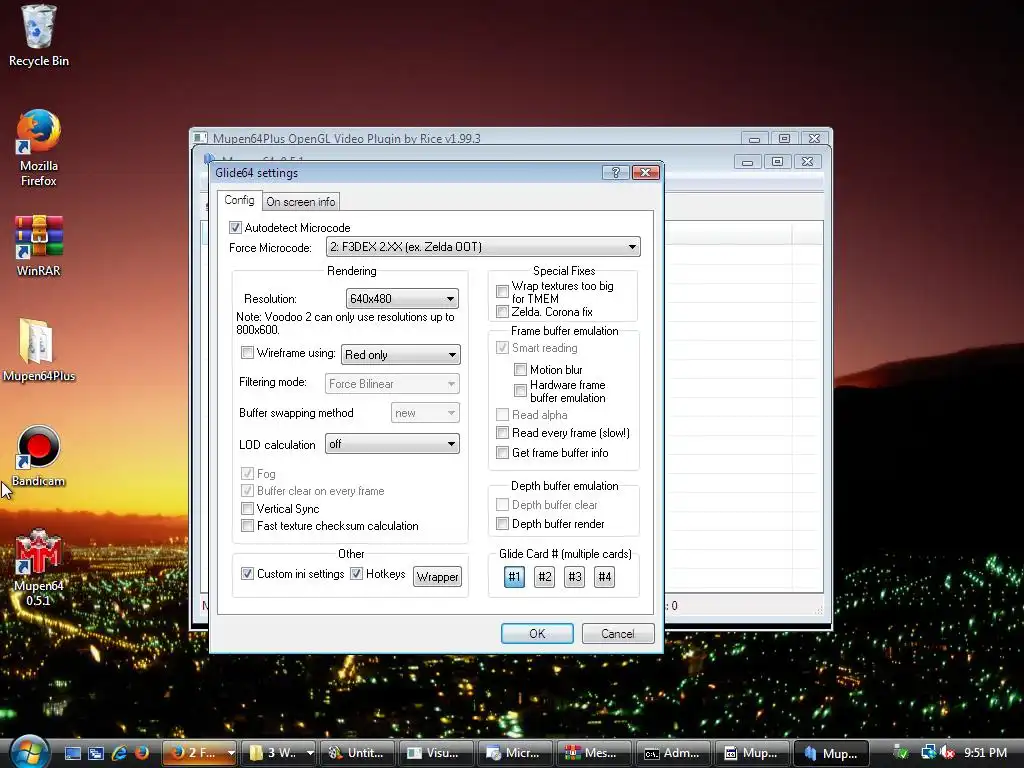The width and height of the screenshot is (1024, 768).
Task: Switch to On screen info tab
Action: point(300,202)
